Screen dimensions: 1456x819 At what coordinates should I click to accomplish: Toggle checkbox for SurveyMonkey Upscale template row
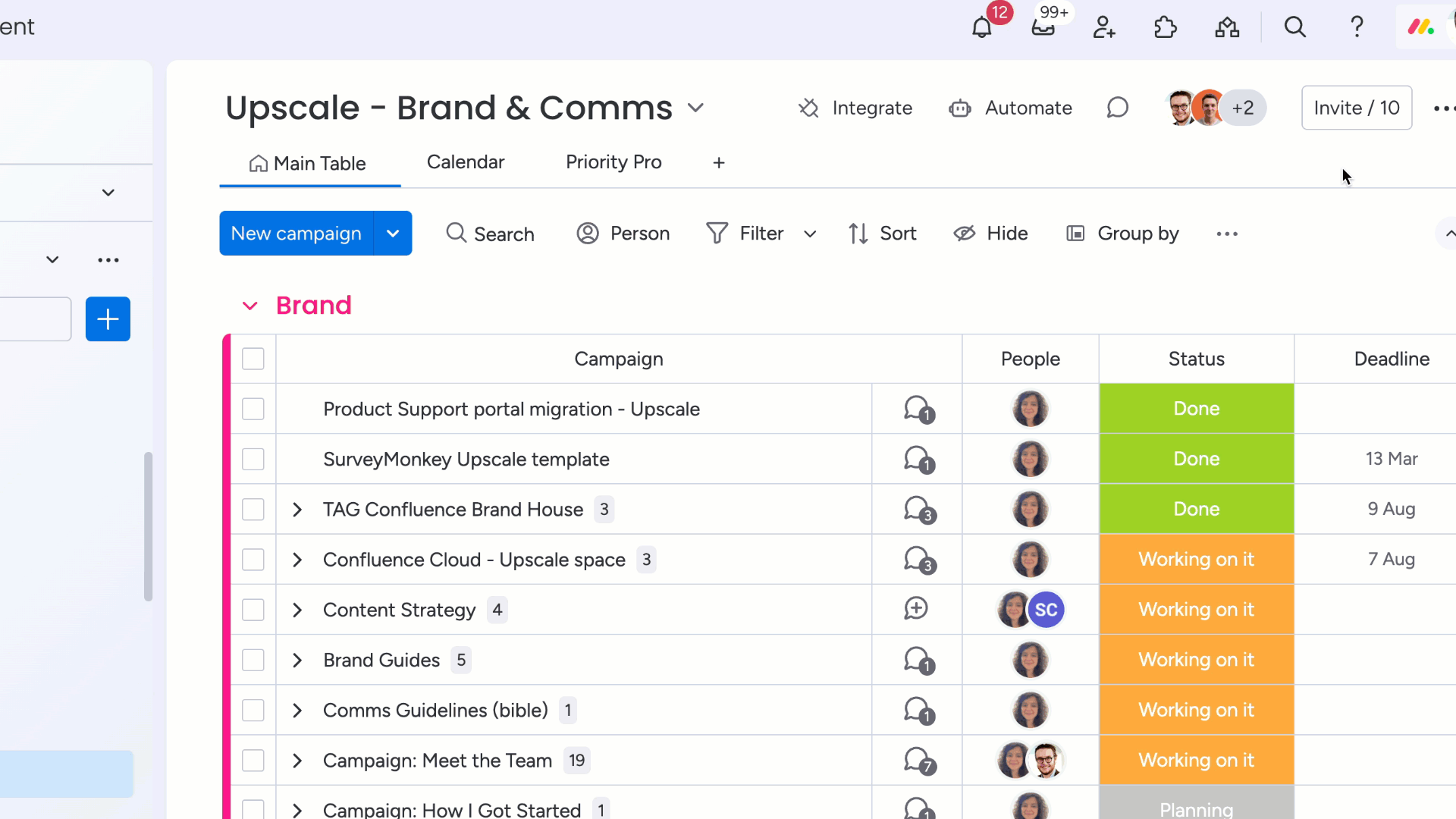[253, 459]
